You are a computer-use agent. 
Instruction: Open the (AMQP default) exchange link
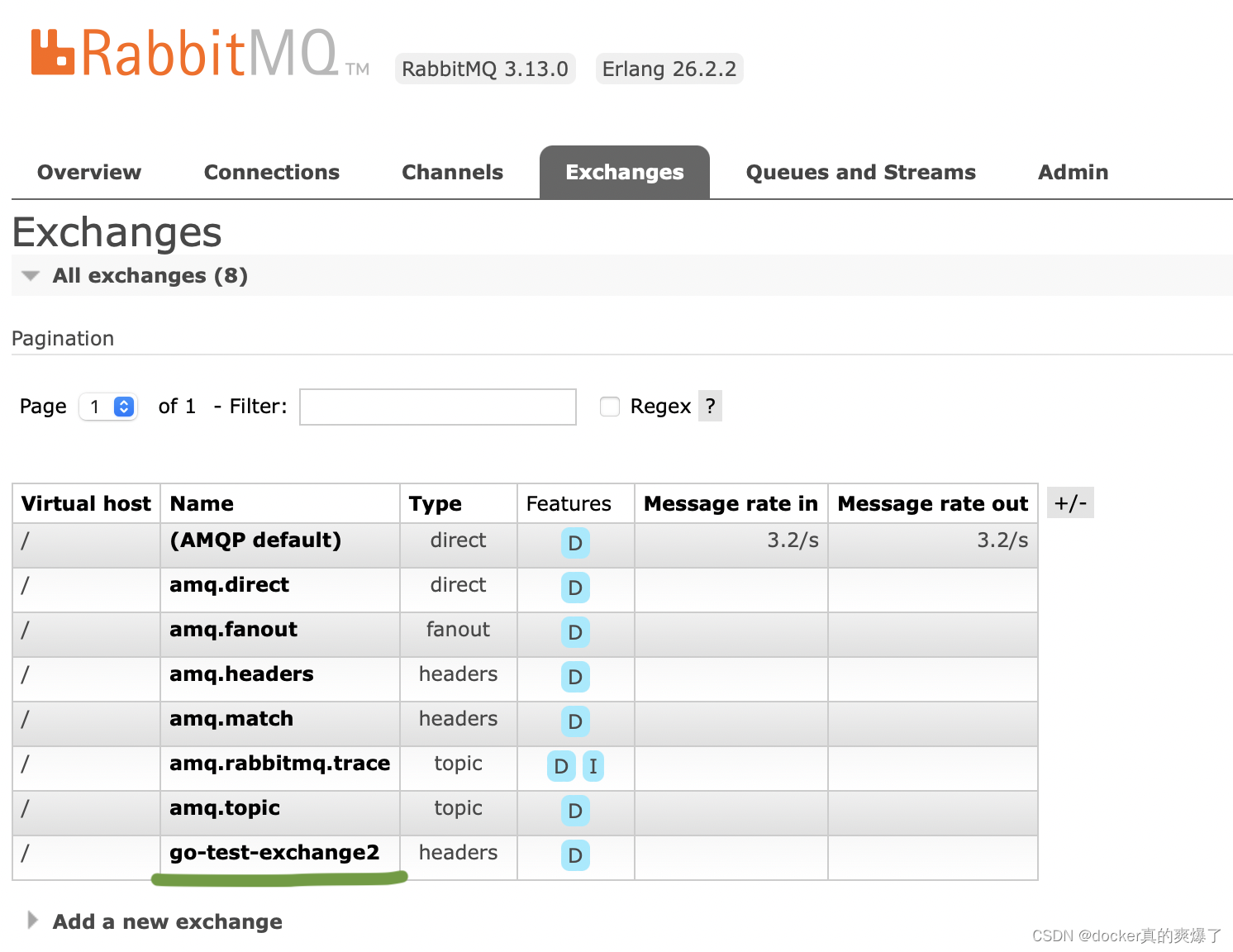255,540
